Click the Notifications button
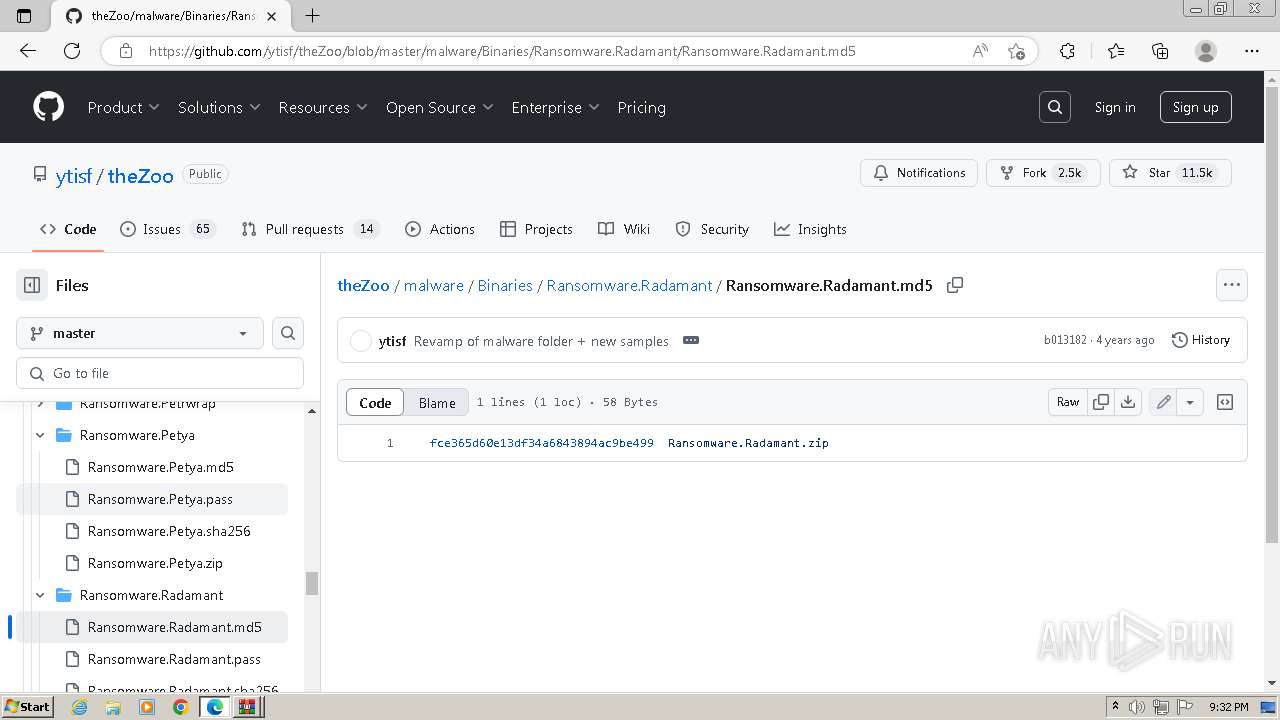This screenshot has height=720, width=1280. click(x=919, y=173)
